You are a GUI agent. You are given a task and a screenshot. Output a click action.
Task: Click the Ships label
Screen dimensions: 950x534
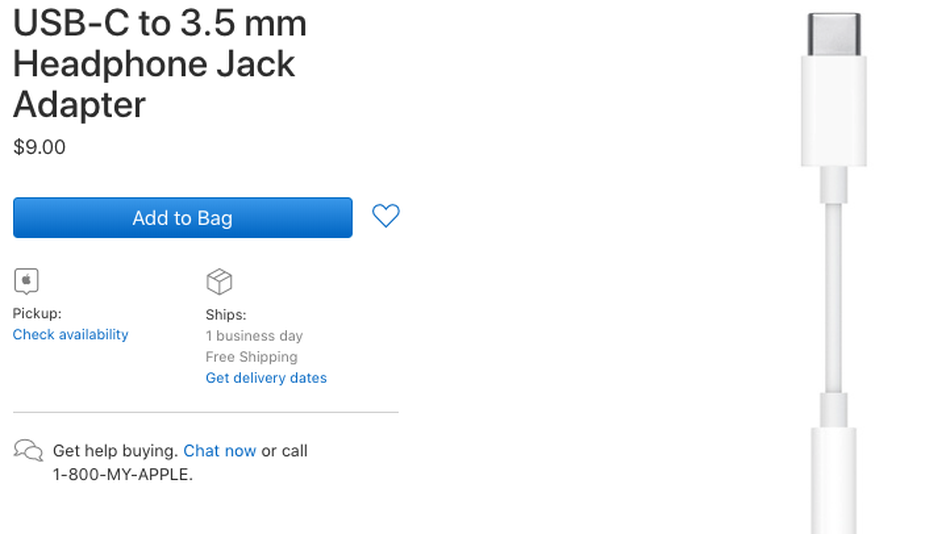[226, 314]
